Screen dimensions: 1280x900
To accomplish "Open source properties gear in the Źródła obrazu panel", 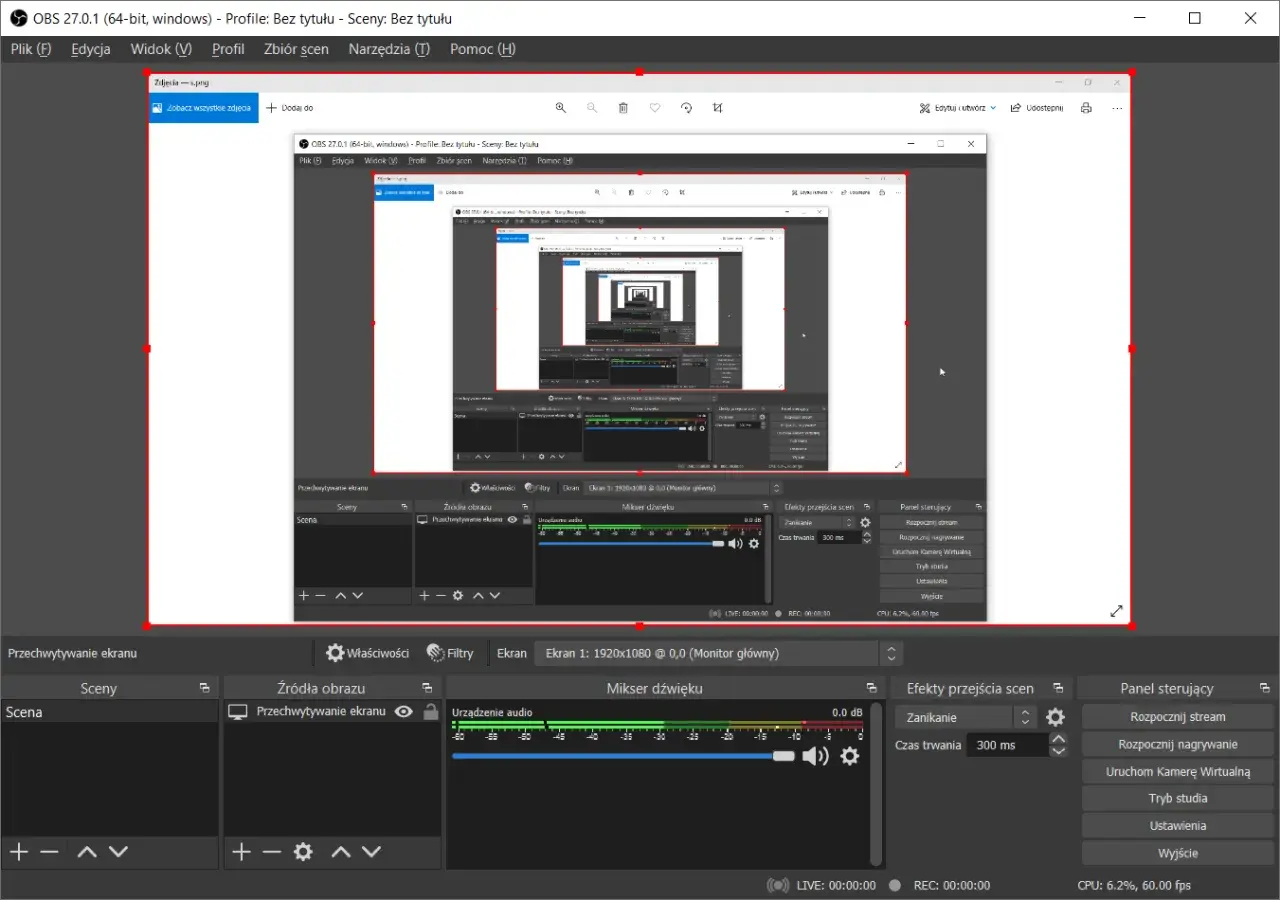I will click(x=303, y=852).
